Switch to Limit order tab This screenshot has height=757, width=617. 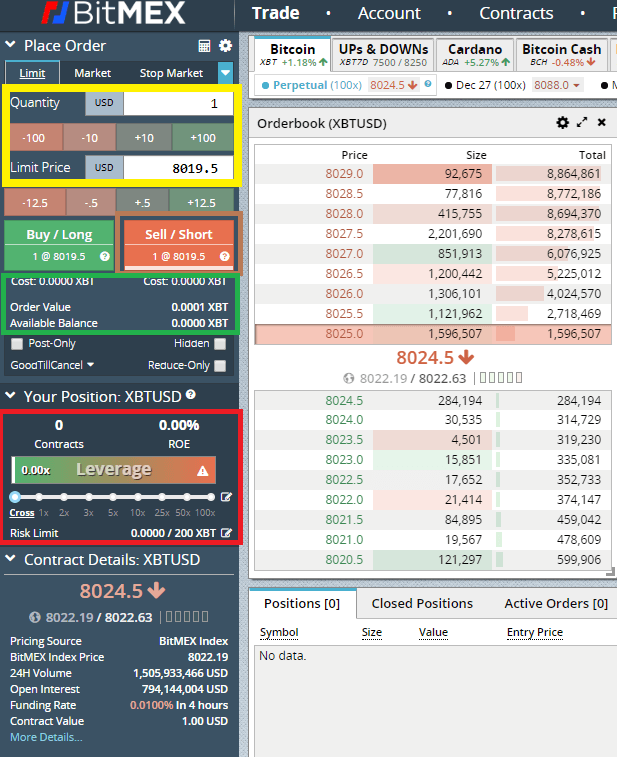(x=32, y=73)
